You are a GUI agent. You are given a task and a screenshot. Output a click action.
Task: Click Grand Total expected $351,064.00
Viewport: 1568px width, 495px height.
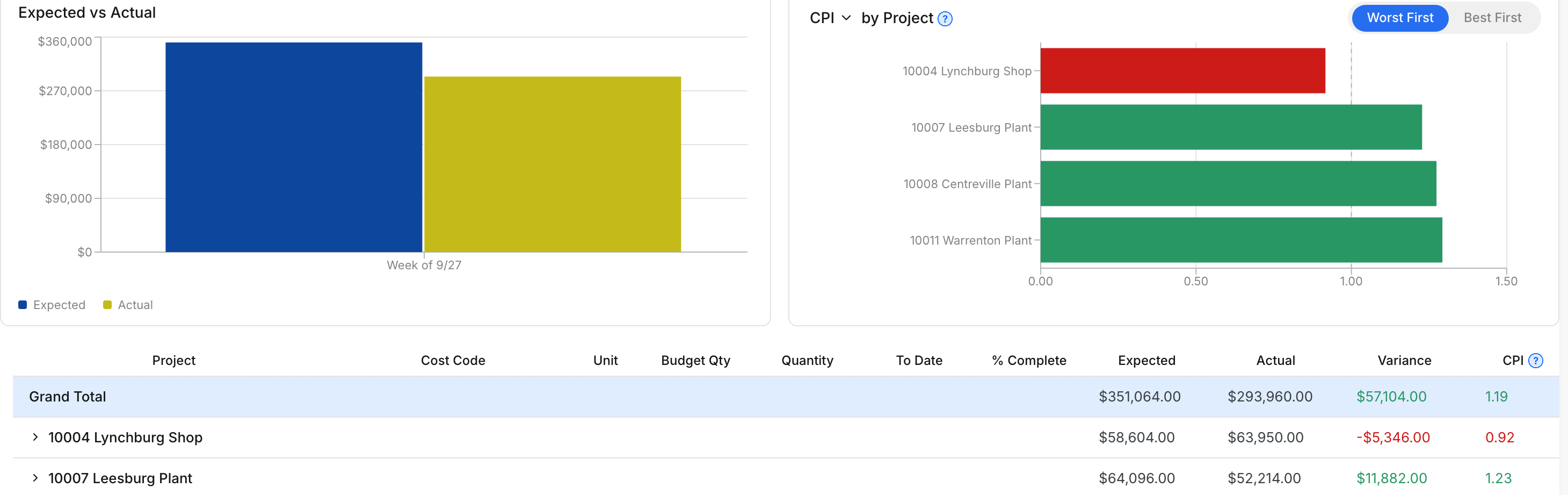(x=1139, y=396)
